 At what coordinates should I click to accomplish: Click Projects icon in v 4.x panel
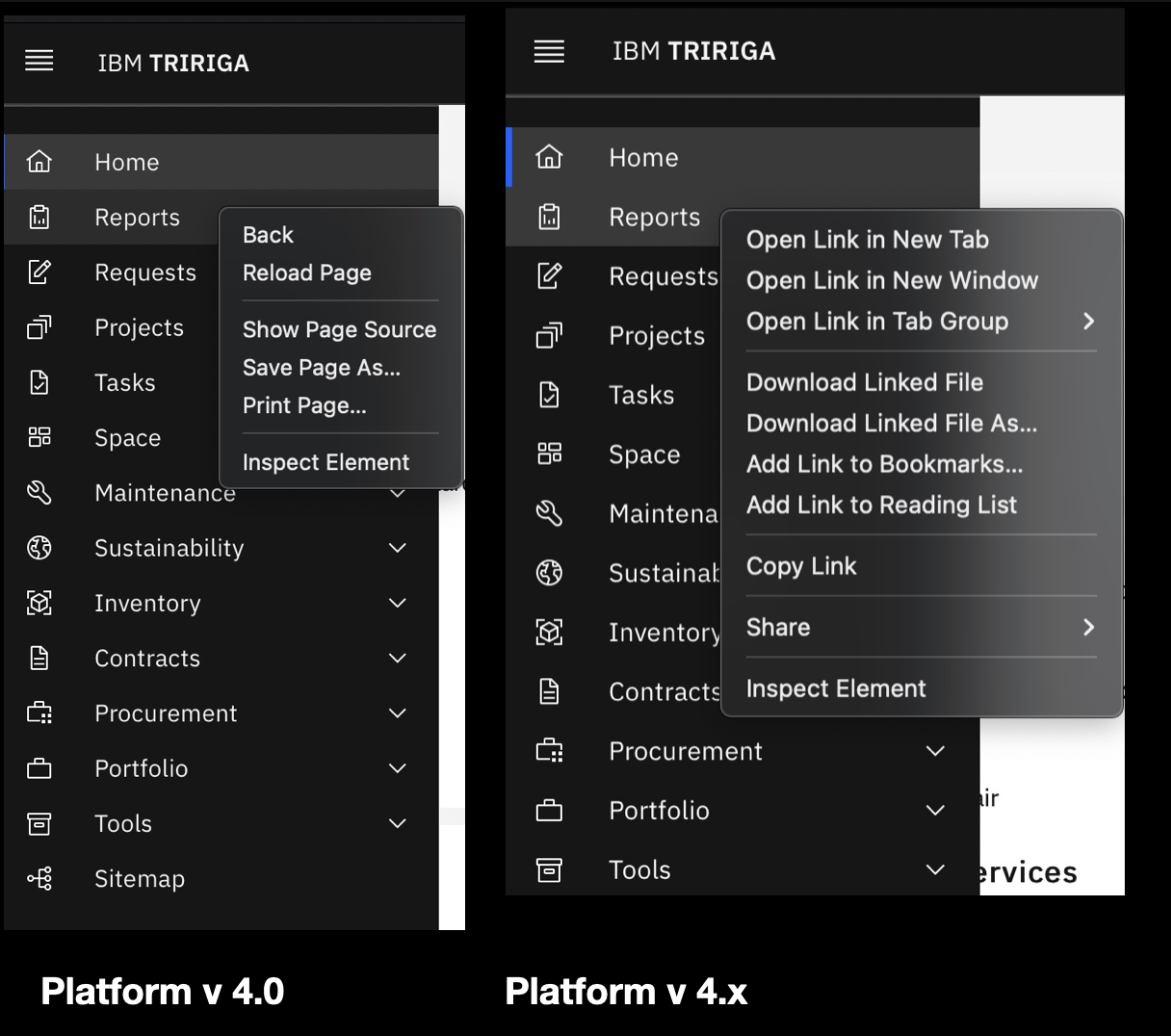tap(549, 336)
